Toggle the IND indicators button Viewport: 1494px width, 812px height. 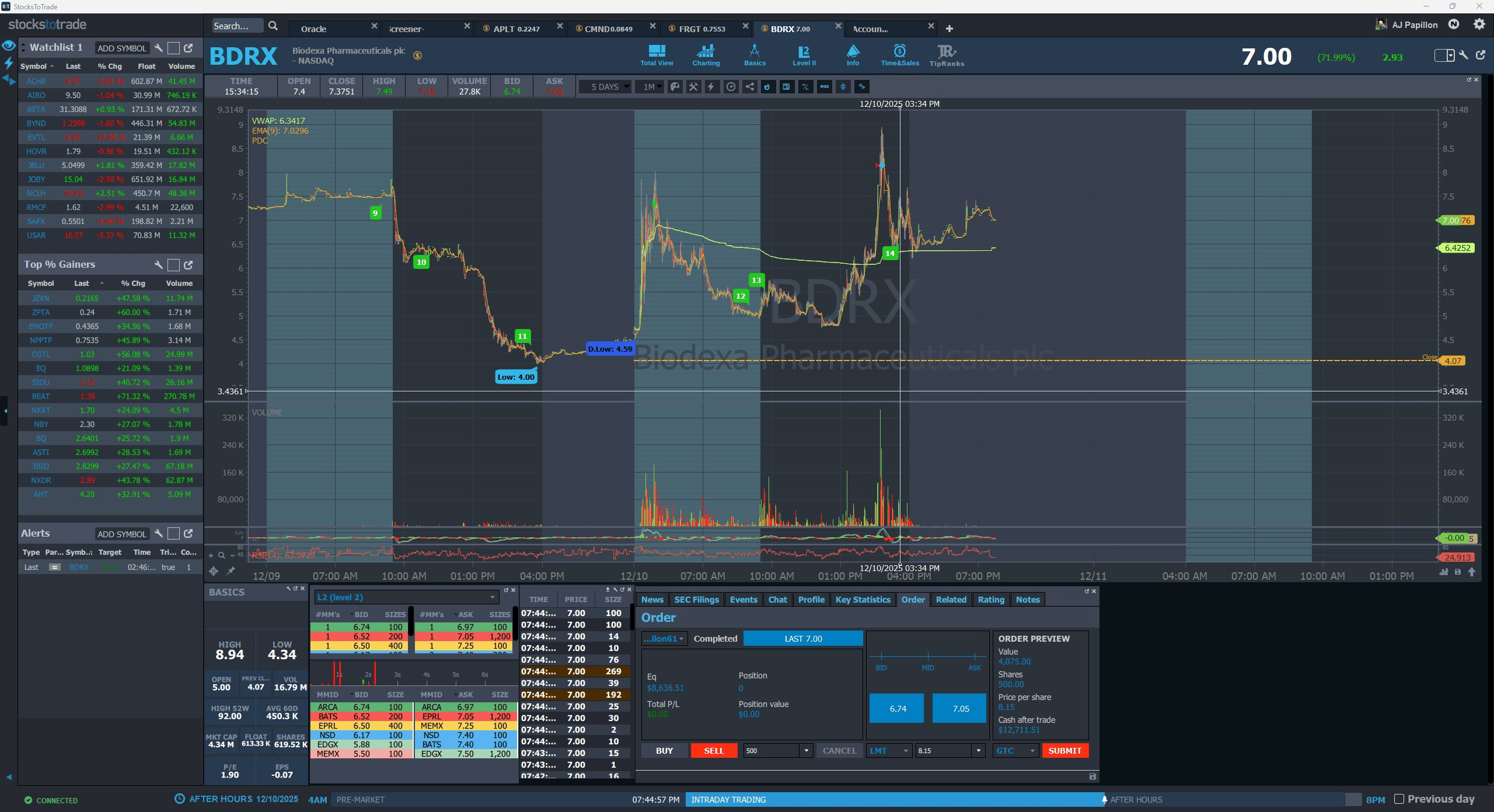(824, 87)
